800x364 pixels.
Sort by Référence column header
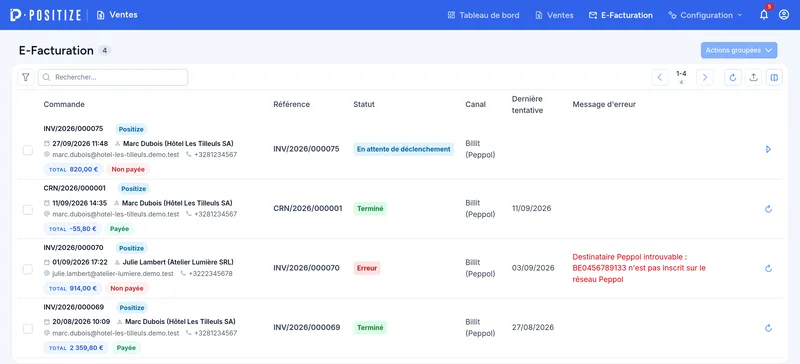(x=291, y=104)
